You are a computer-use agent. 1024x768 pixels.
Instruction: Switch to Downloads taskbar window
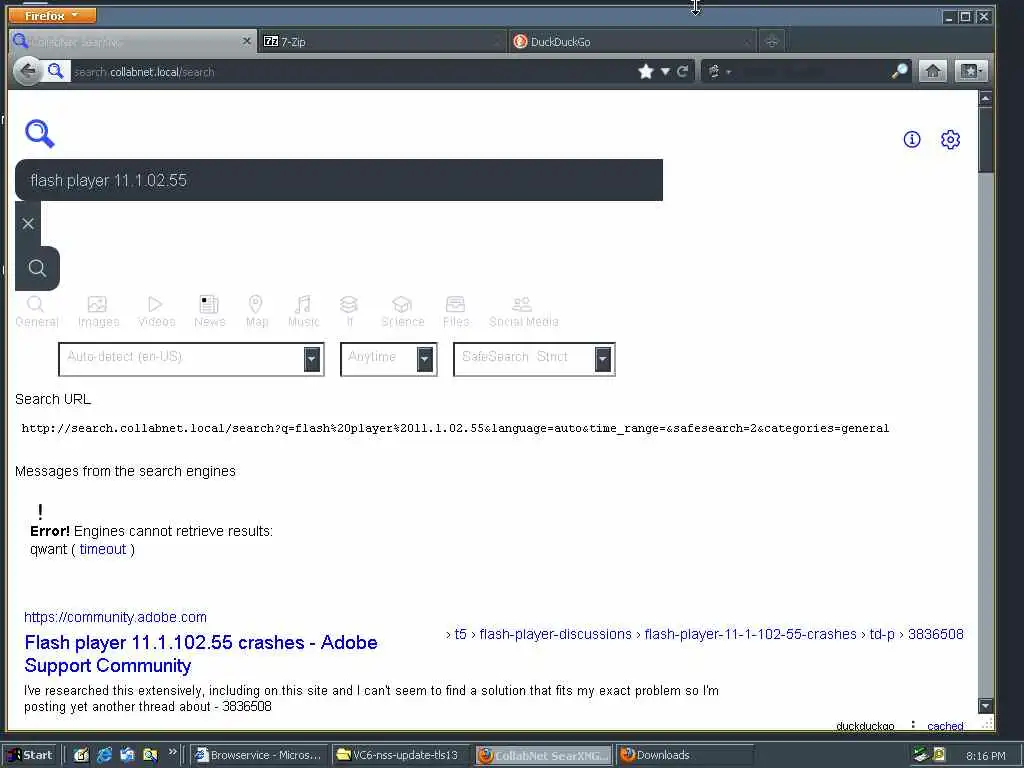pyautogui.click(x=684, y=755)
